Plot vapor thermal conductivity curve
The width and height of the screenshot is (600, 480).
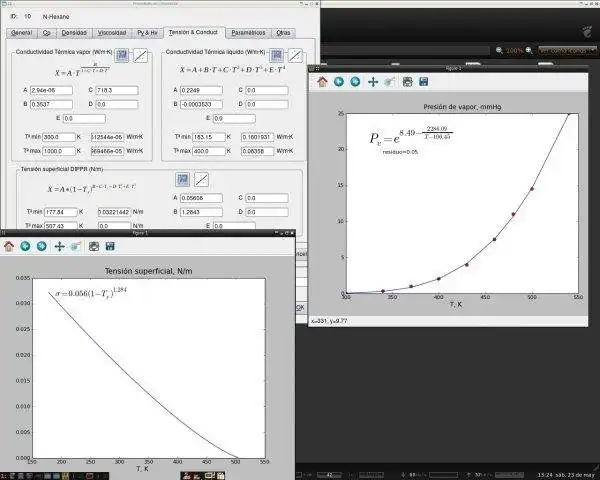pyautogui.click(x=140, y=56)
